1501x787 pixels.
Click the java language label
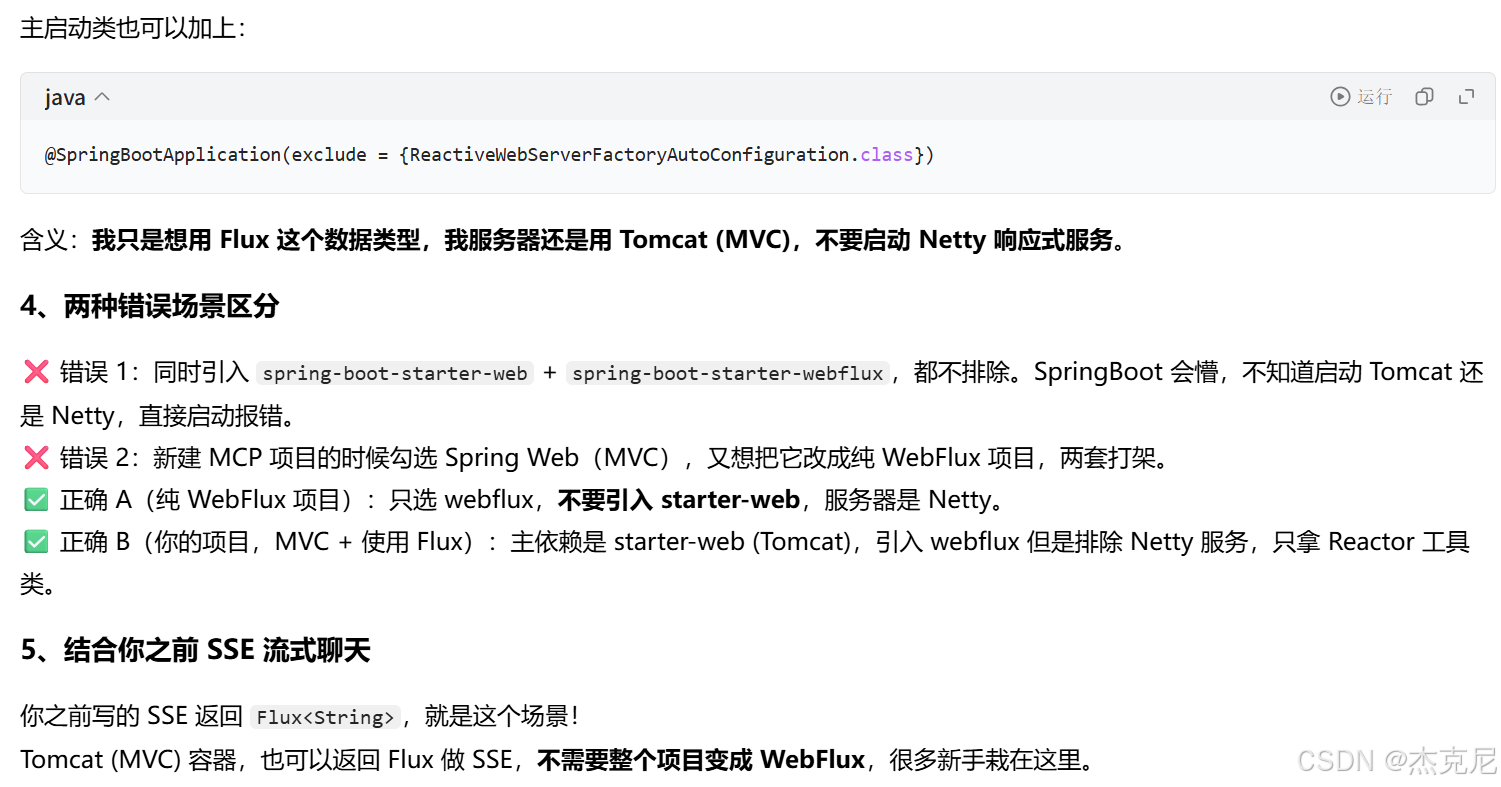point(65,98)
